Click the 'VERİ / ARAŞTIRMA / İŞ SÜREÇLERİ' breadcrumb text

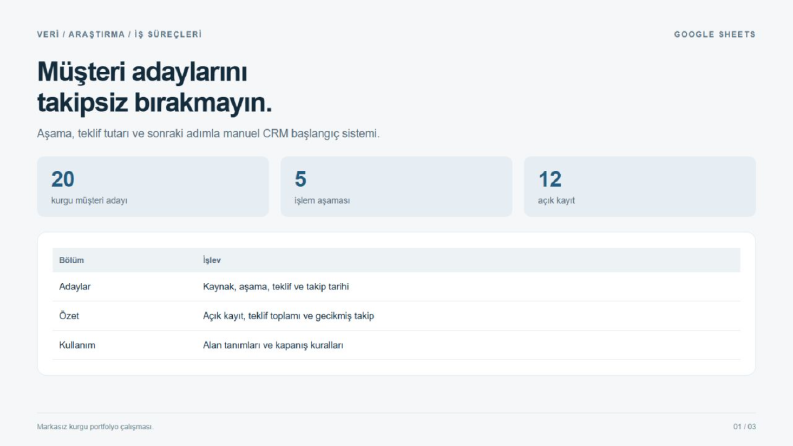(119, 34)
